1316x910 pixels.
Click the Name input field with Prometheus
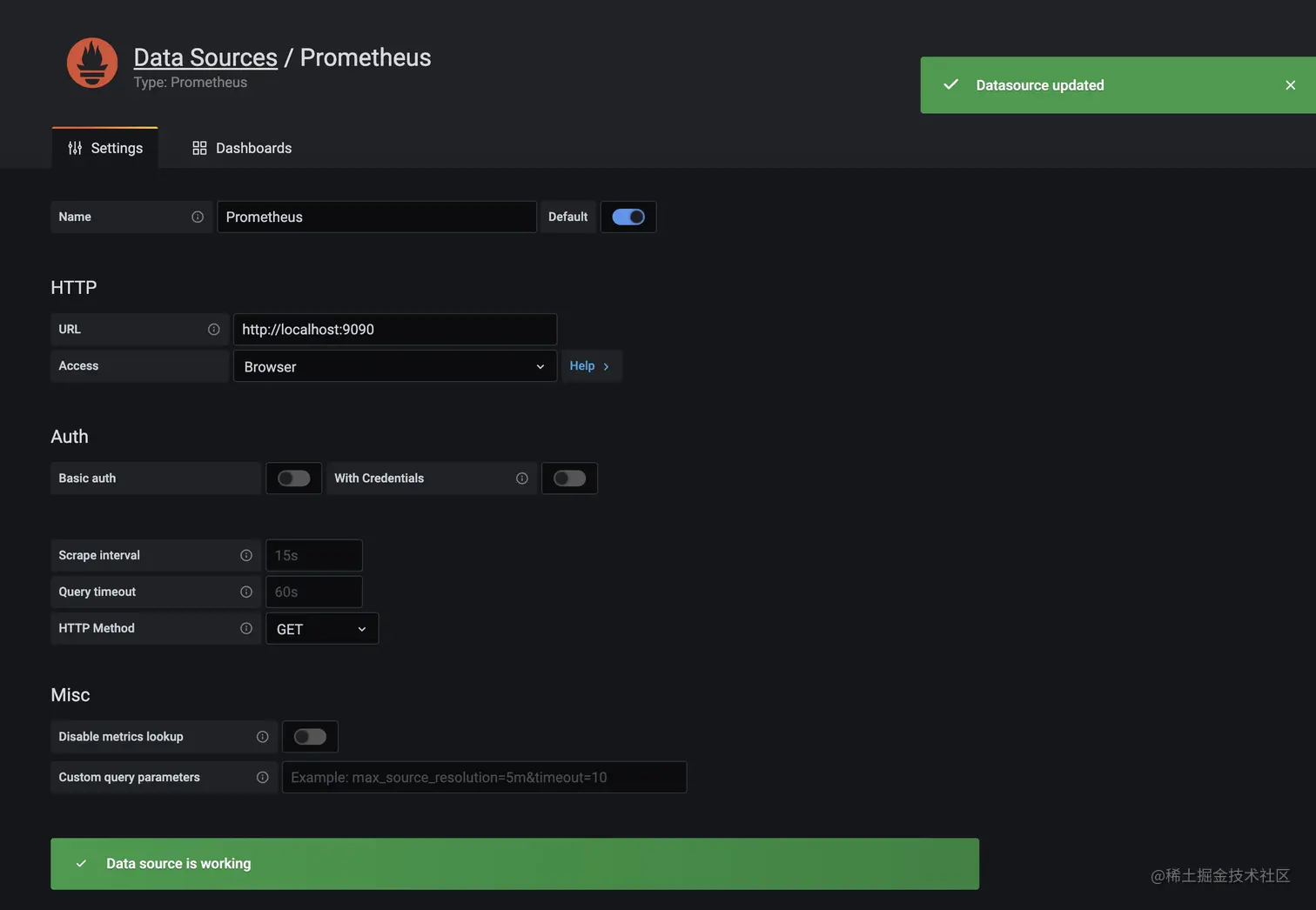click(x=377, y=217)
